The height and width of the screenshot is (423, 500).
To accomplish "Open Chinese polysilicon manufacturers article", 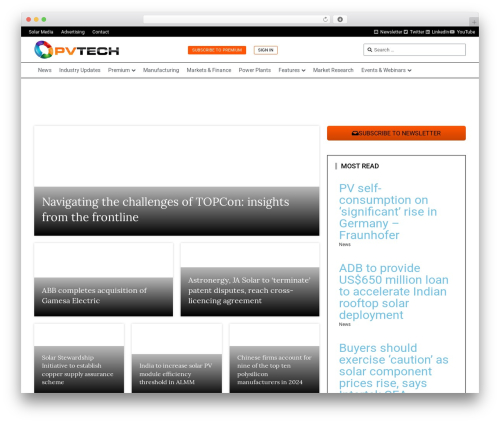I will (274, 370).
